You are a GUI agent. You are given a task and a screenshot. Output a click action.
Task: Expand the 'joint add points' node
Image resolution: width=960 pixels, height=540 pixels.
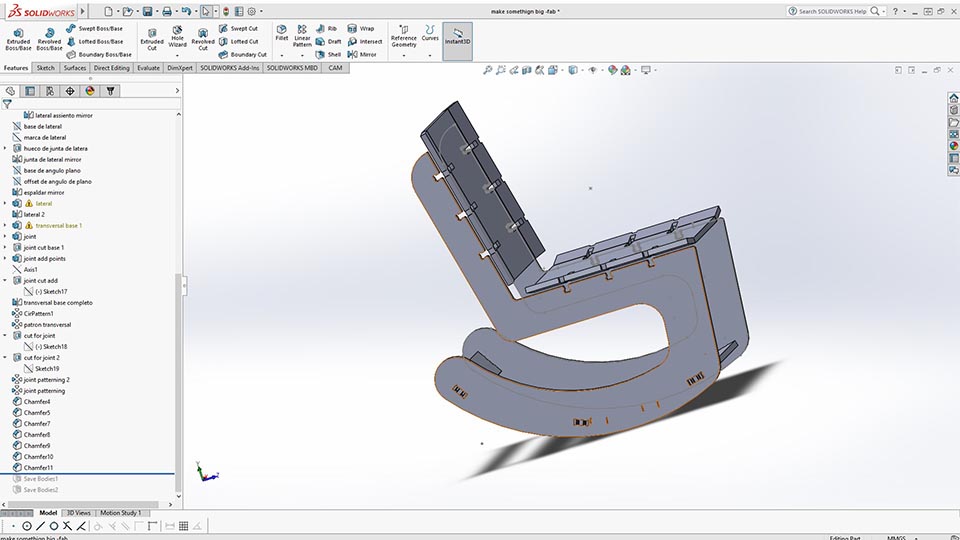click(5, 258)
